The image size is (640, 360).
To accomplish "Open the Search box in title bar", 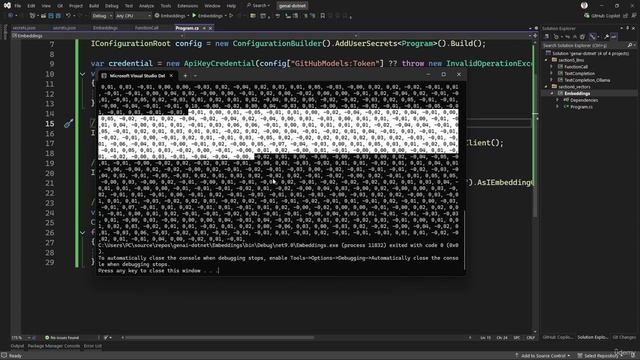I will point(258,6).
